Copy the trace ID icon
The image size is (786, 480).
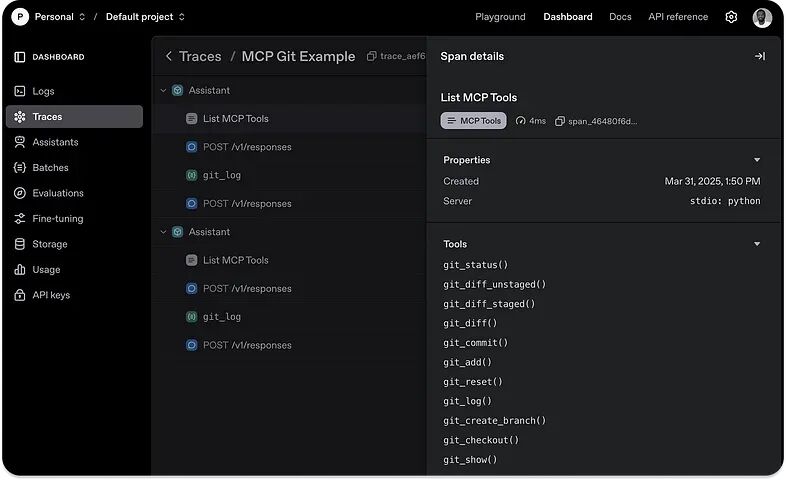(x=371, y=56)
